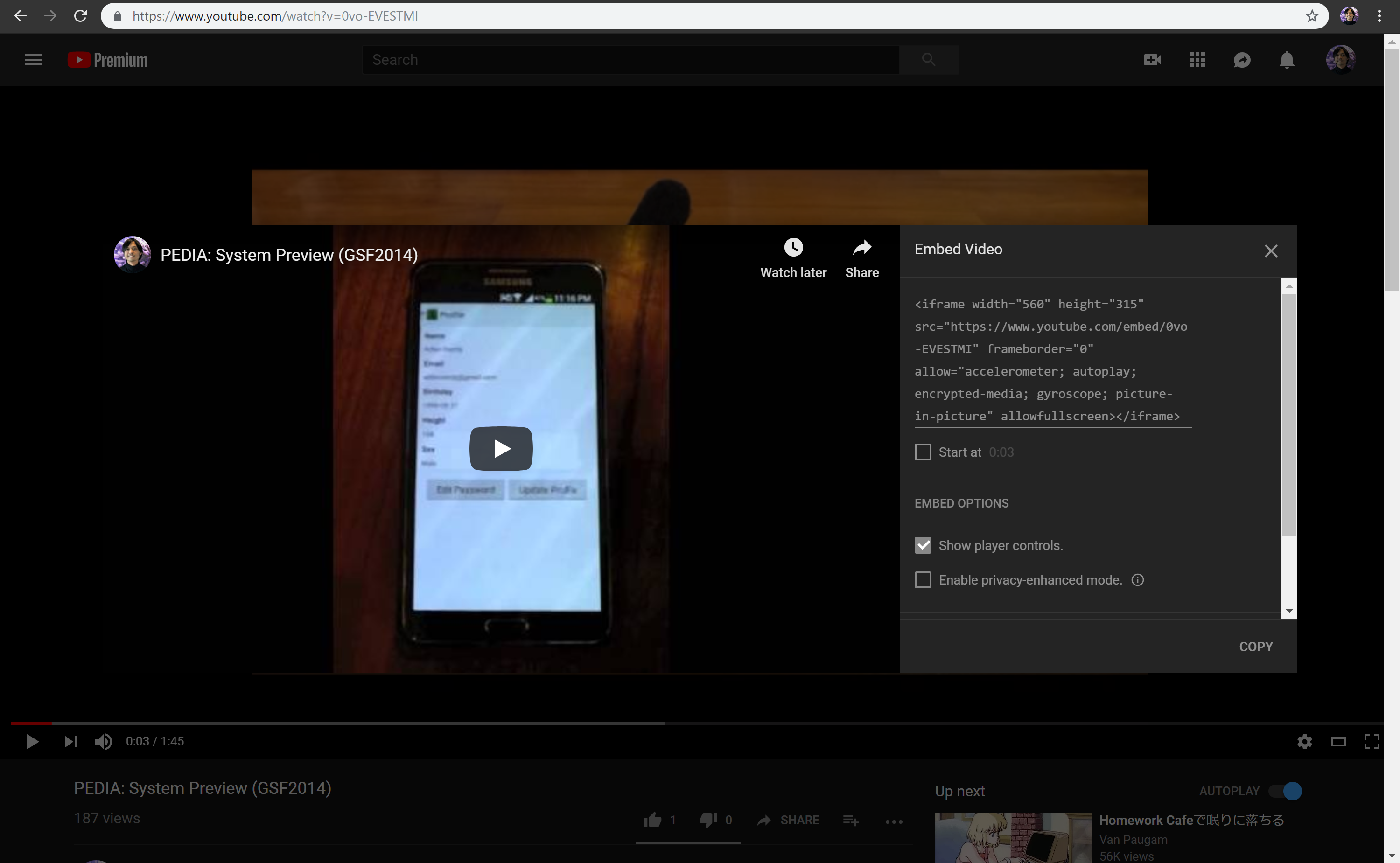Enable privacy-enhanced mode checkbox

pyautogui.click(x=923, y=580)
